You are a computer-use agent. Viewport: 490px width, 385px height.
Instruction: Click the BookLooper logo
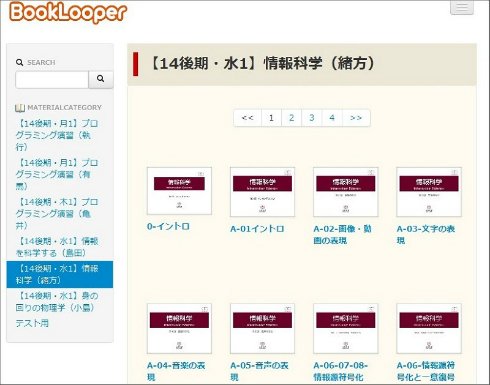pyautogui.click(x=68, y=12)
